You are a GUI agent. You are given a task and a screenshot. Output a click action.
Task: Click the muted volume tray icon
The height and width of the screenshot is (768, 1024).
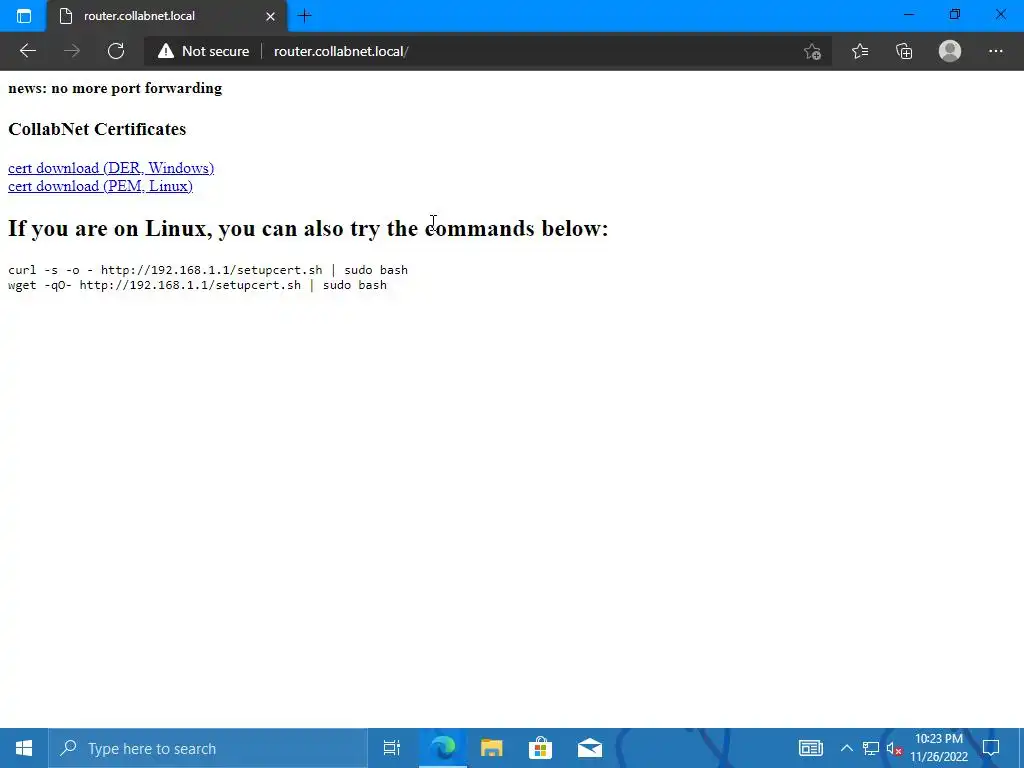point(894,748)
